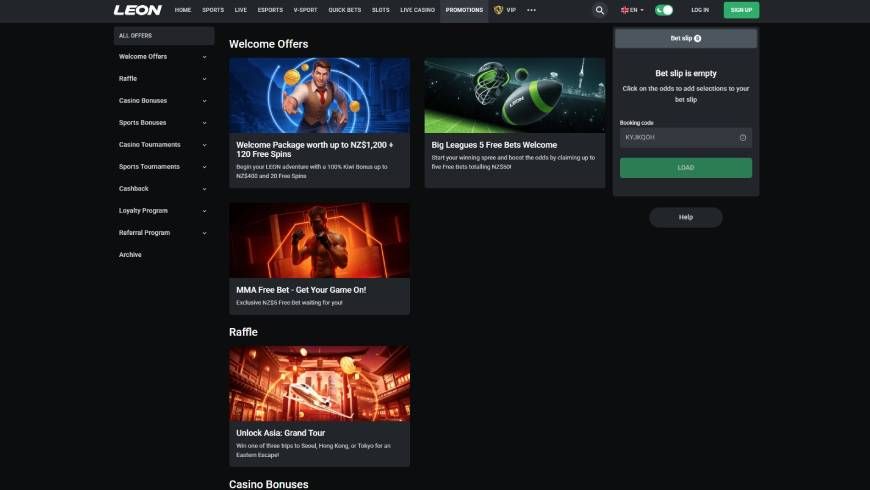Click 'Unlock Asia: Grand Tour' title
870x490 pixels.
(281, 433)
